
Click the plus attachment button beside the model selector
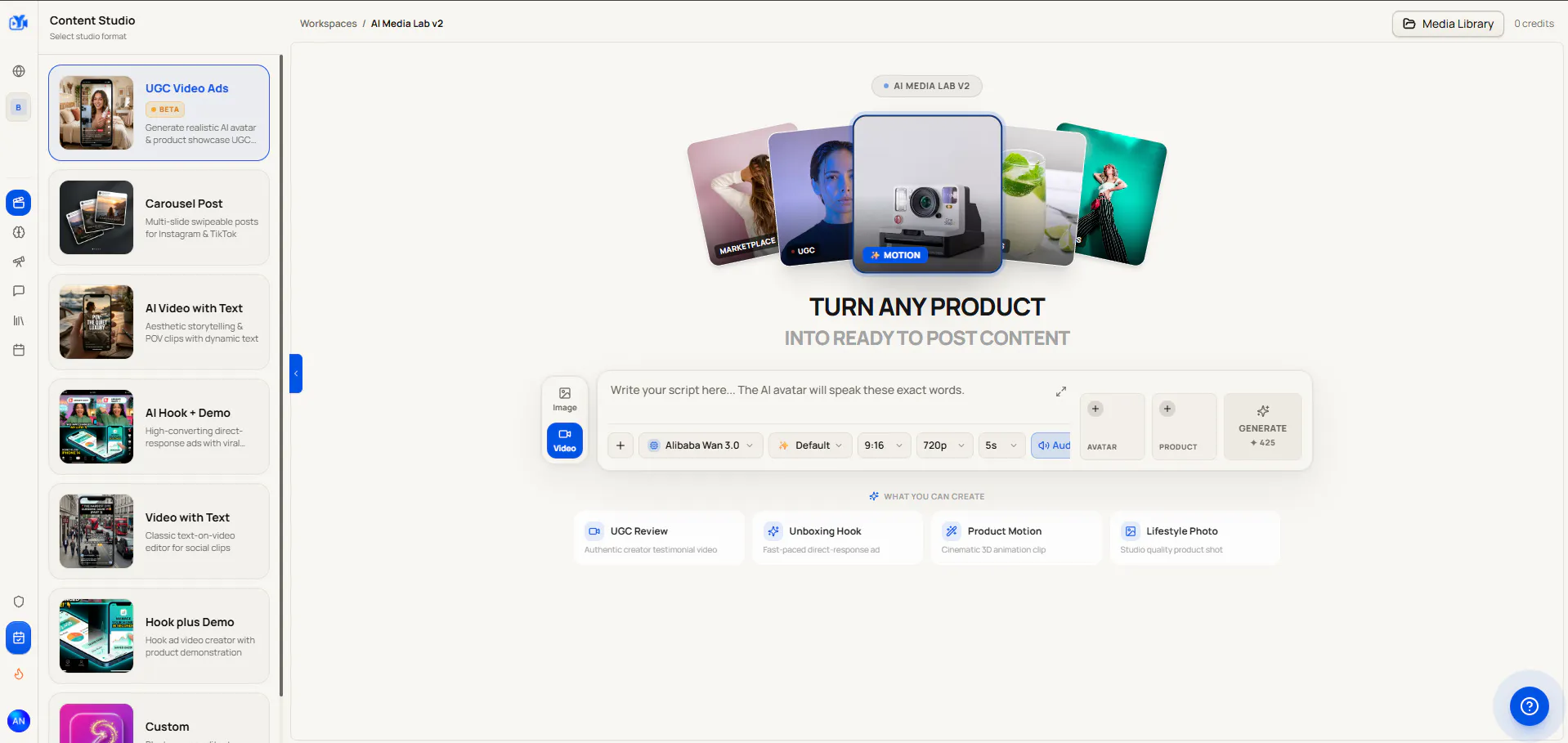[x=620, y=445]
